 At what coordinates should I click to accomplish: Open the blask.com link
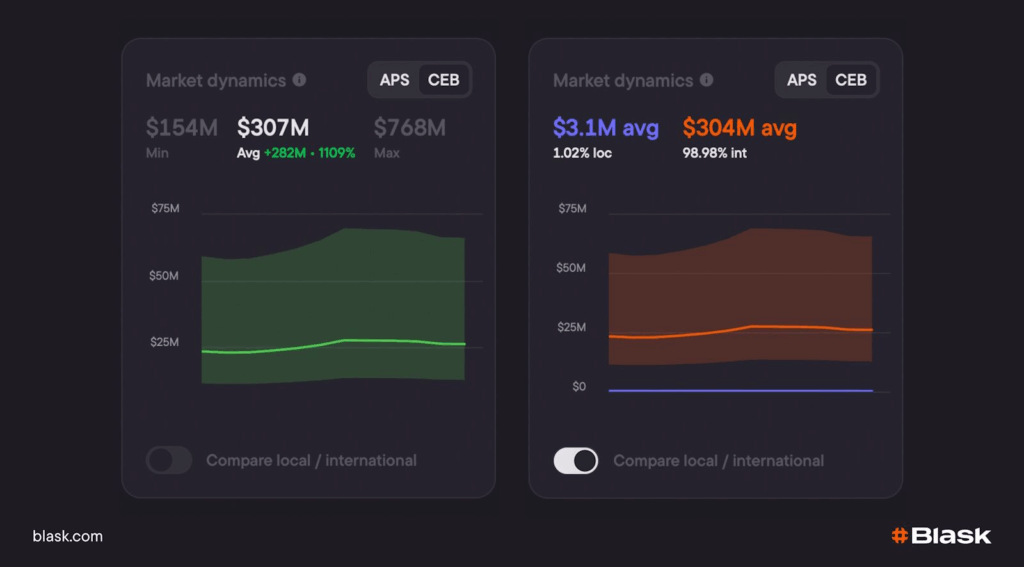click(x=67, y=537)
